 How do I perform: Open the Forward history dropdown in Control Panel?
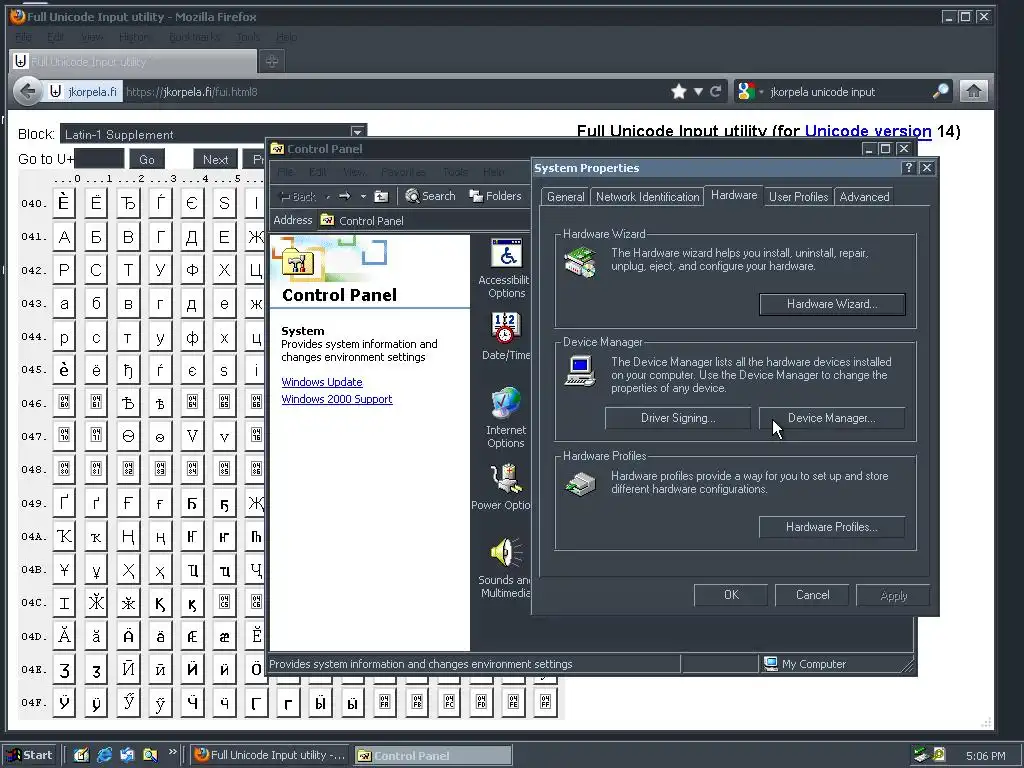(363, 196)
